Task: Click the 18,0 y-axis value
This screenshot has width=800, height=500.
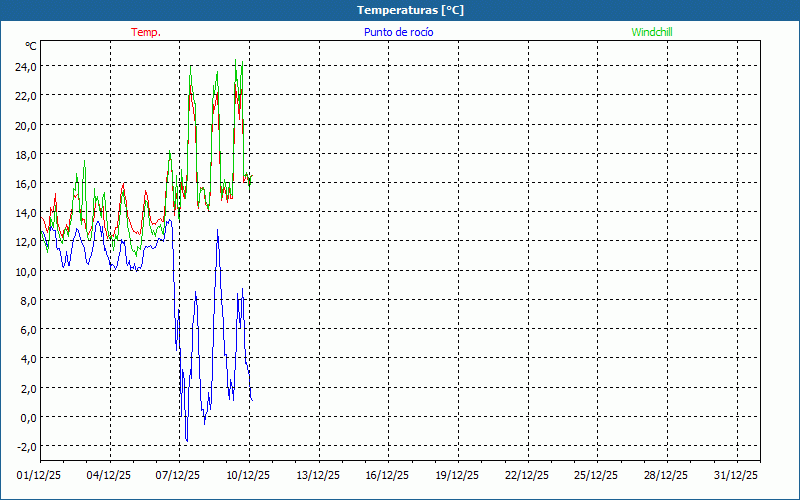Action: (26, 154)
